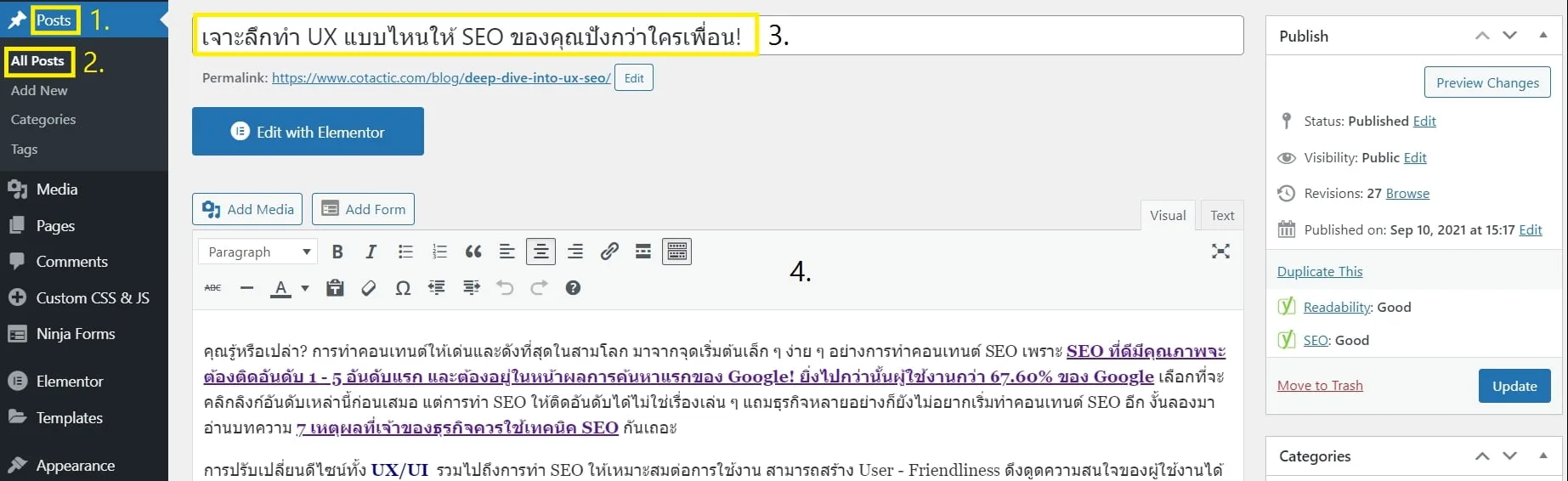The image size is (1568, 481).
Task: Click Duplicate This link
Action: pos(1320,271)
